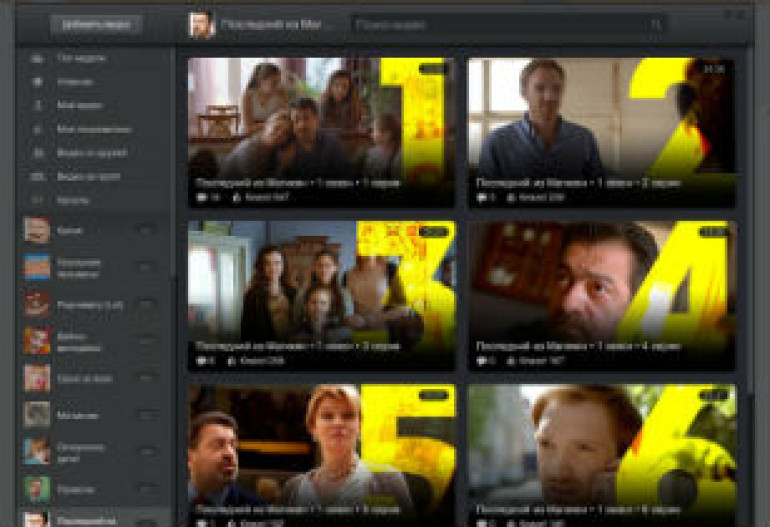Open 'Видео от друзей' sidebar icon
Image resolution: width=770 pixels, height=527 pixels.
pos(38,153)
